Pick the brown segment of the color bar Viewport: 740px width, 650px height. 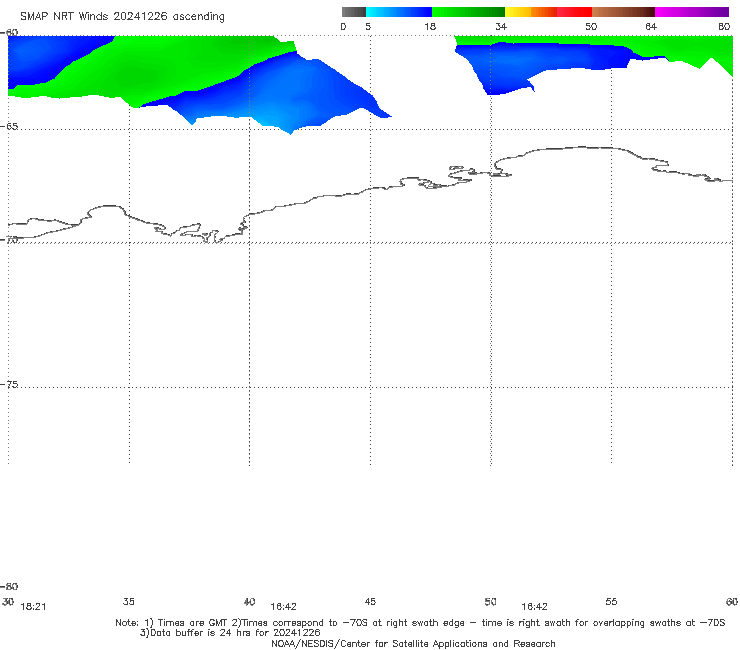623,12
